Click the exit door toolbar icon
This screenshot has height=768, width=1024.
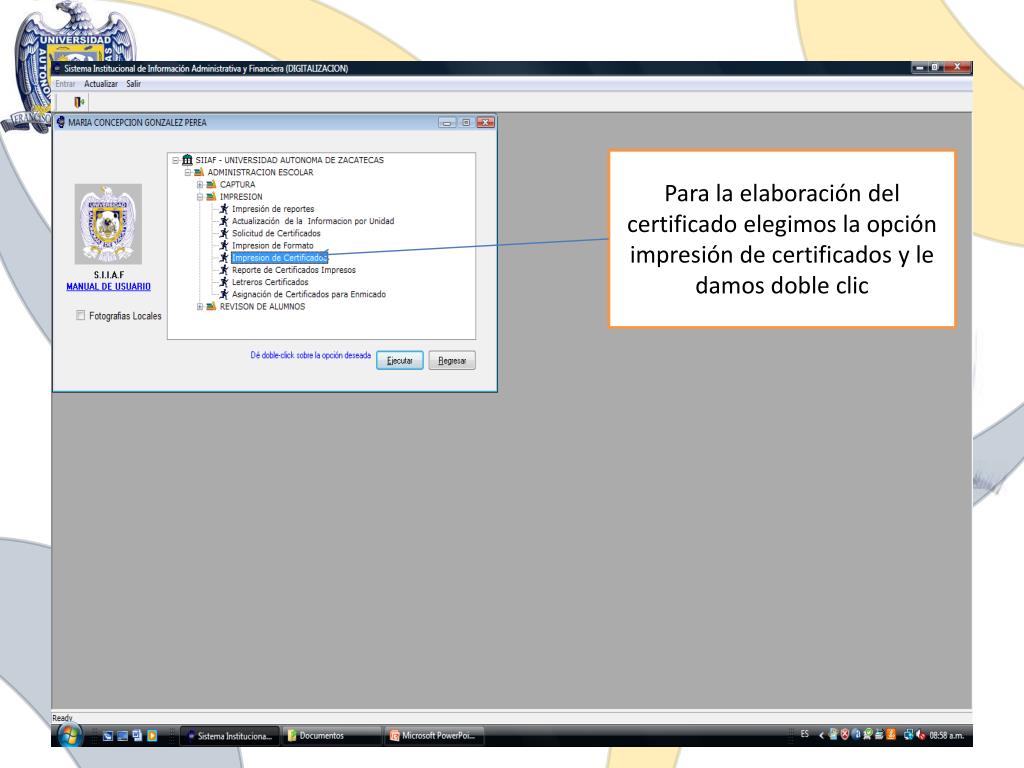(x=80, y=102)
